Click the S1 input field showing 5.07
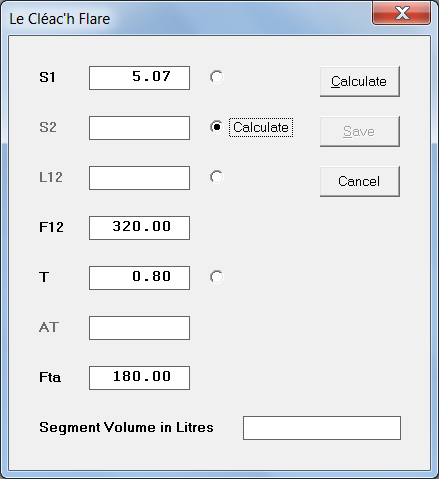Image resolution: width=439 pixels, height=479 pixels. 139,78
